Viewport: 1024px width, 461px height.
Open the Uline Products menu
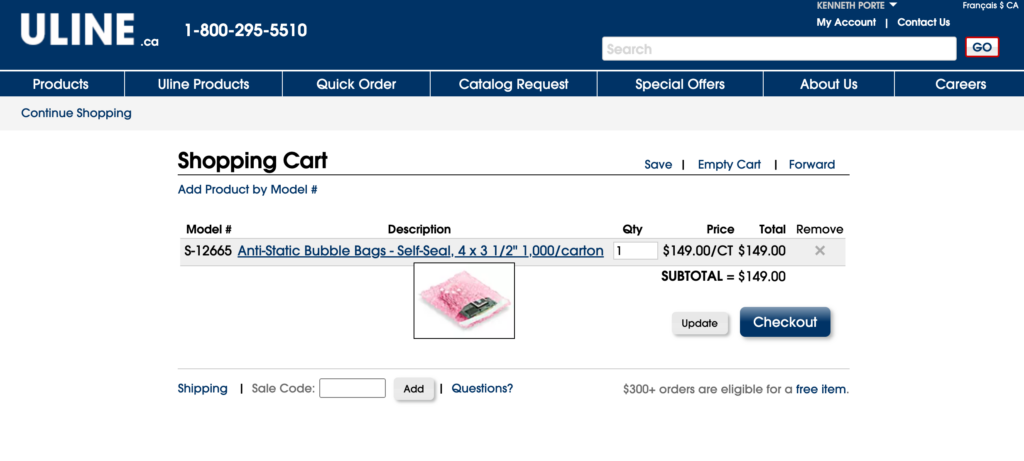203,84
